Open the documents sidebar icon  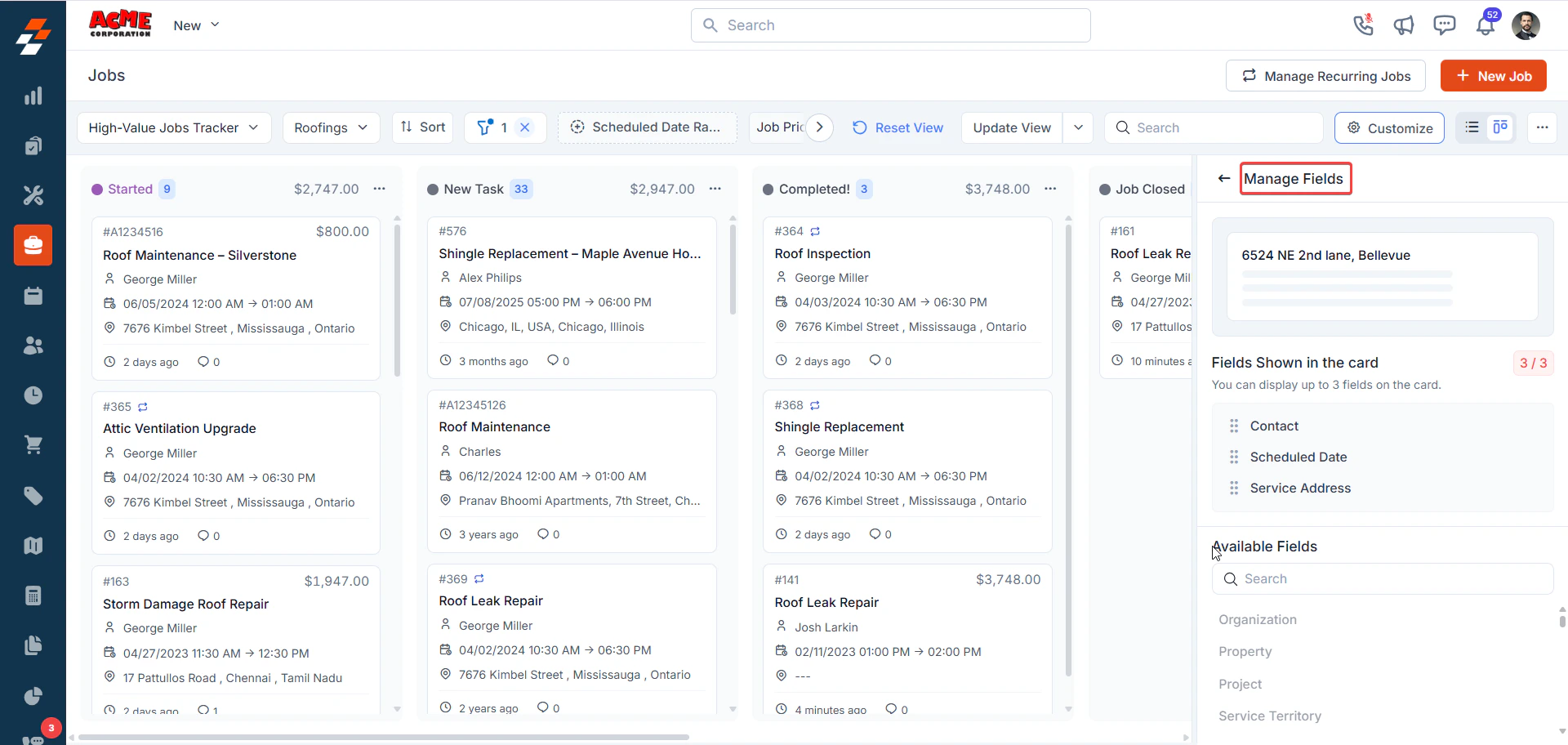33,645
